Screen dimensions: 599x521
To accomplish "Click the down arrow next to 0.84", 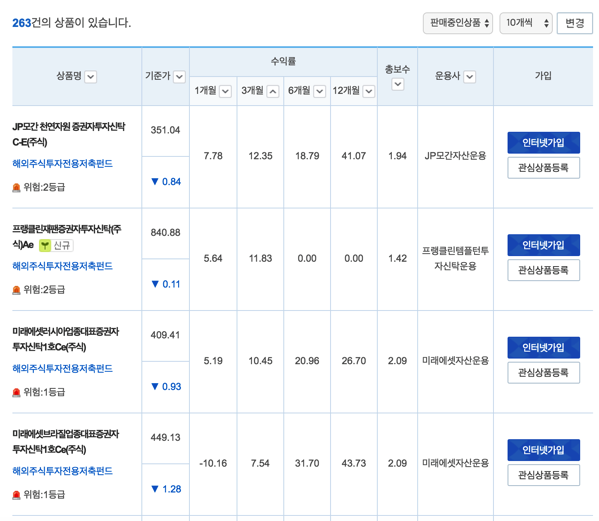I will pos(155,181).
